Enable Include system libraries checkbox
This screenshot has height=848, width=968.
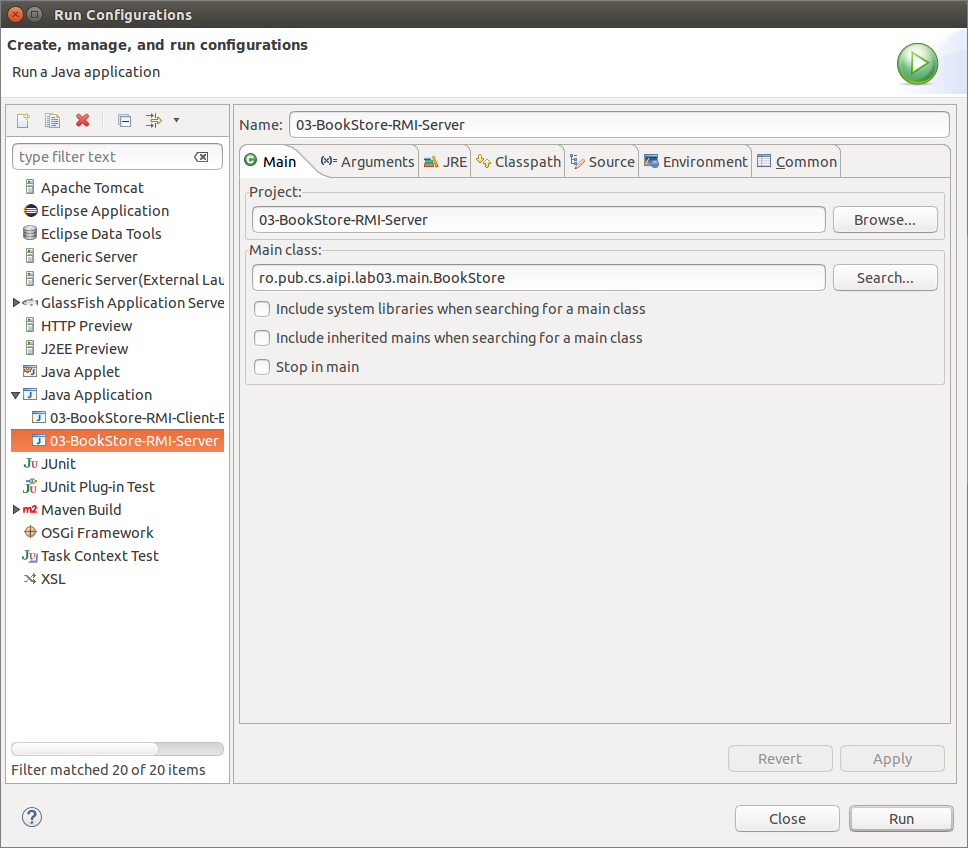tap(262, 309)
